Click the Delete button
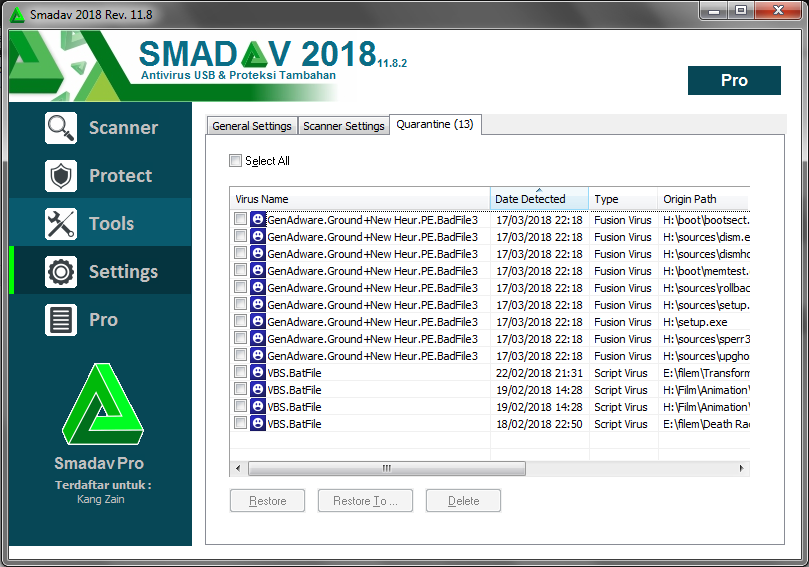Viewport: 809px width, 567px height. (x=463, y=500)
